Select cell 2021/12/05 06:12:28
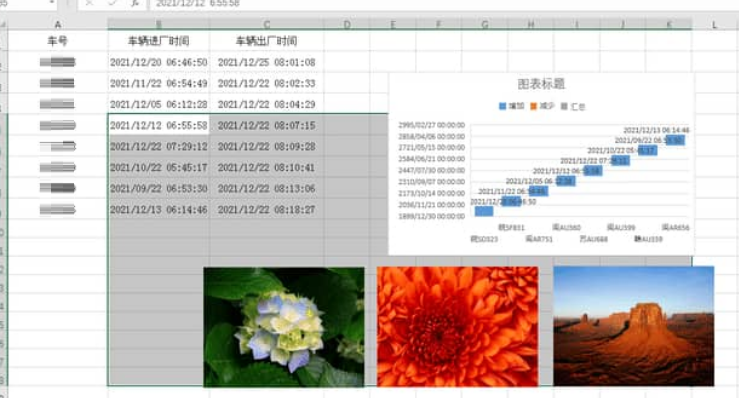Viewport: 739px width, 398px height. (x=158, y=104)
